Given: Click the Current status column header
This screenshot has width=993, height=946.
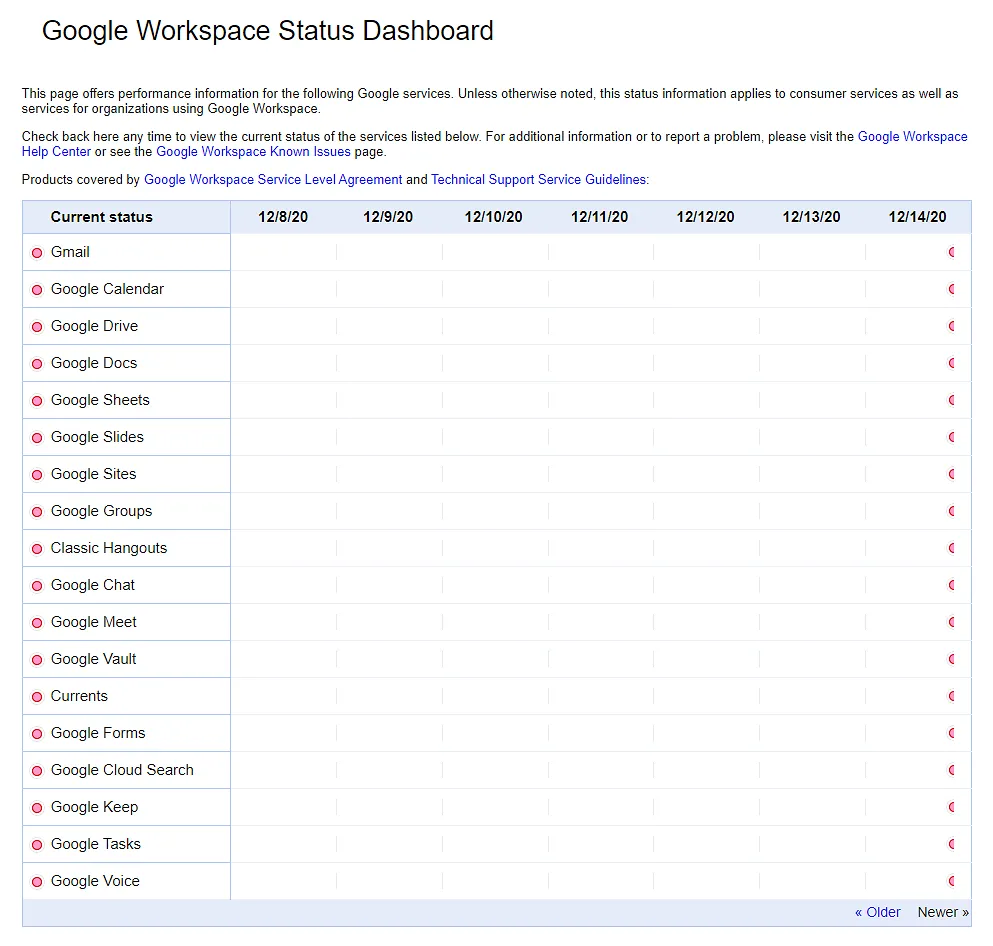Looking at the screenshot, I should [x=102, y=217].
